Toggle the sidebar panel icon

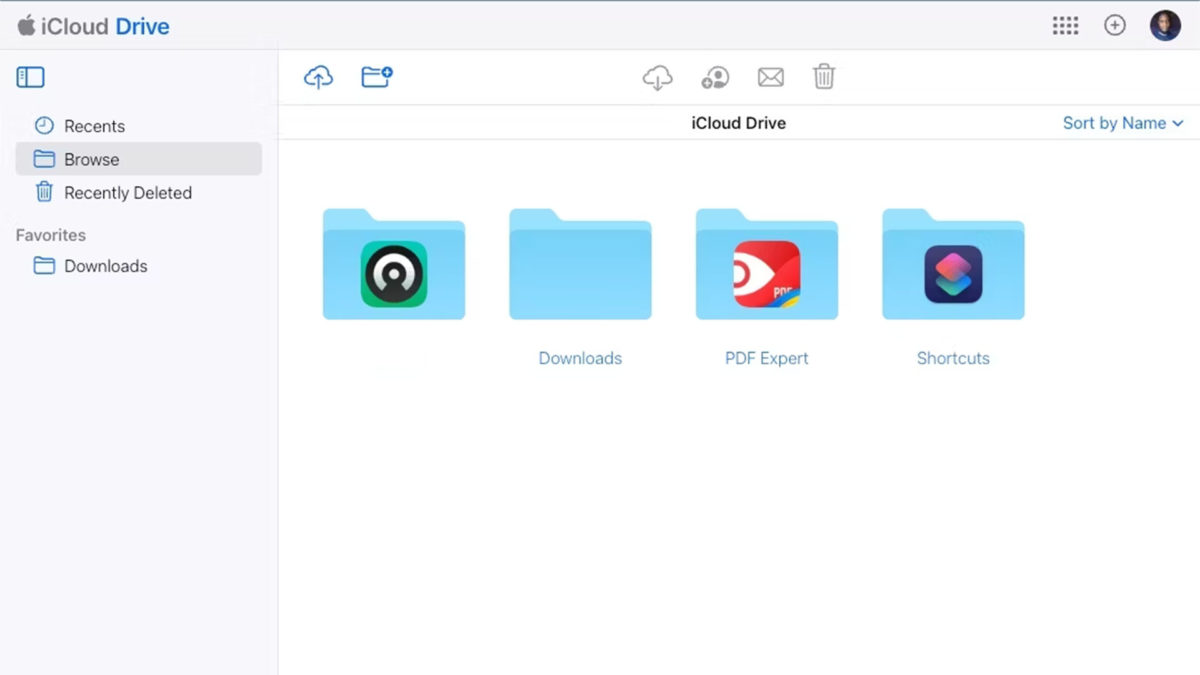pyautogui.click(x=30, y=76)
